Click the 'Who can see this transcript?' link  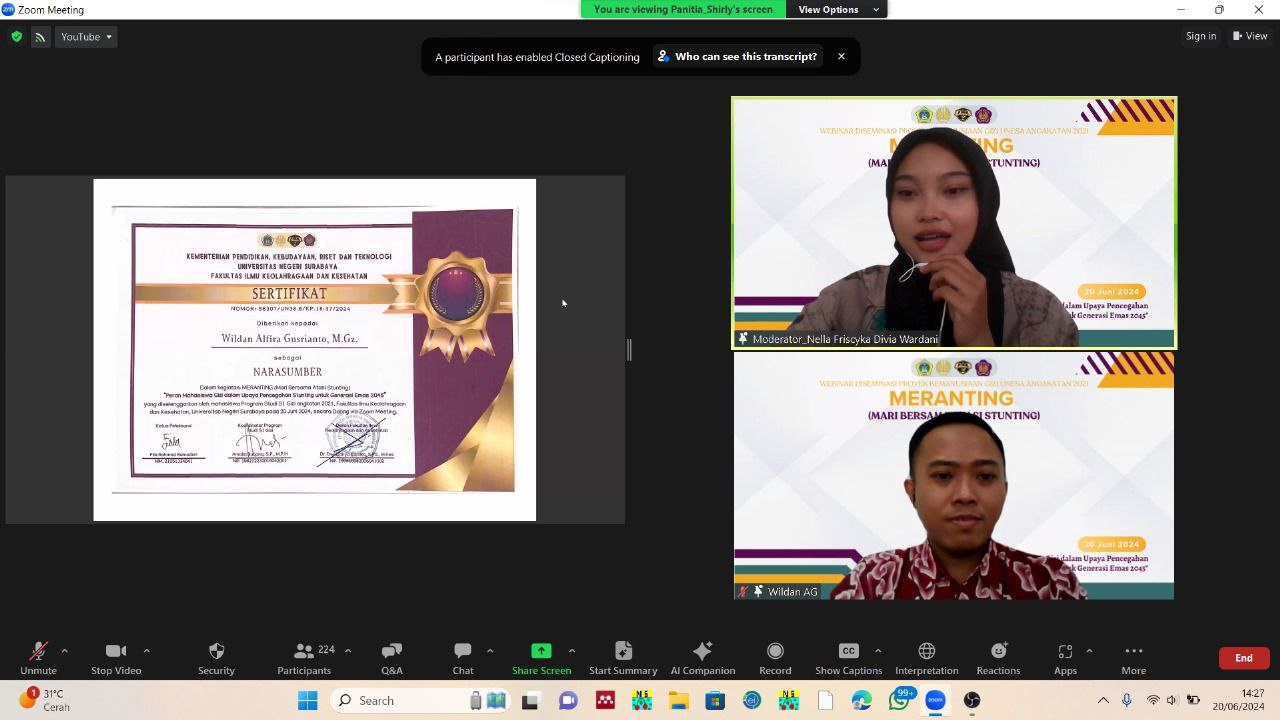coord(745,57)
